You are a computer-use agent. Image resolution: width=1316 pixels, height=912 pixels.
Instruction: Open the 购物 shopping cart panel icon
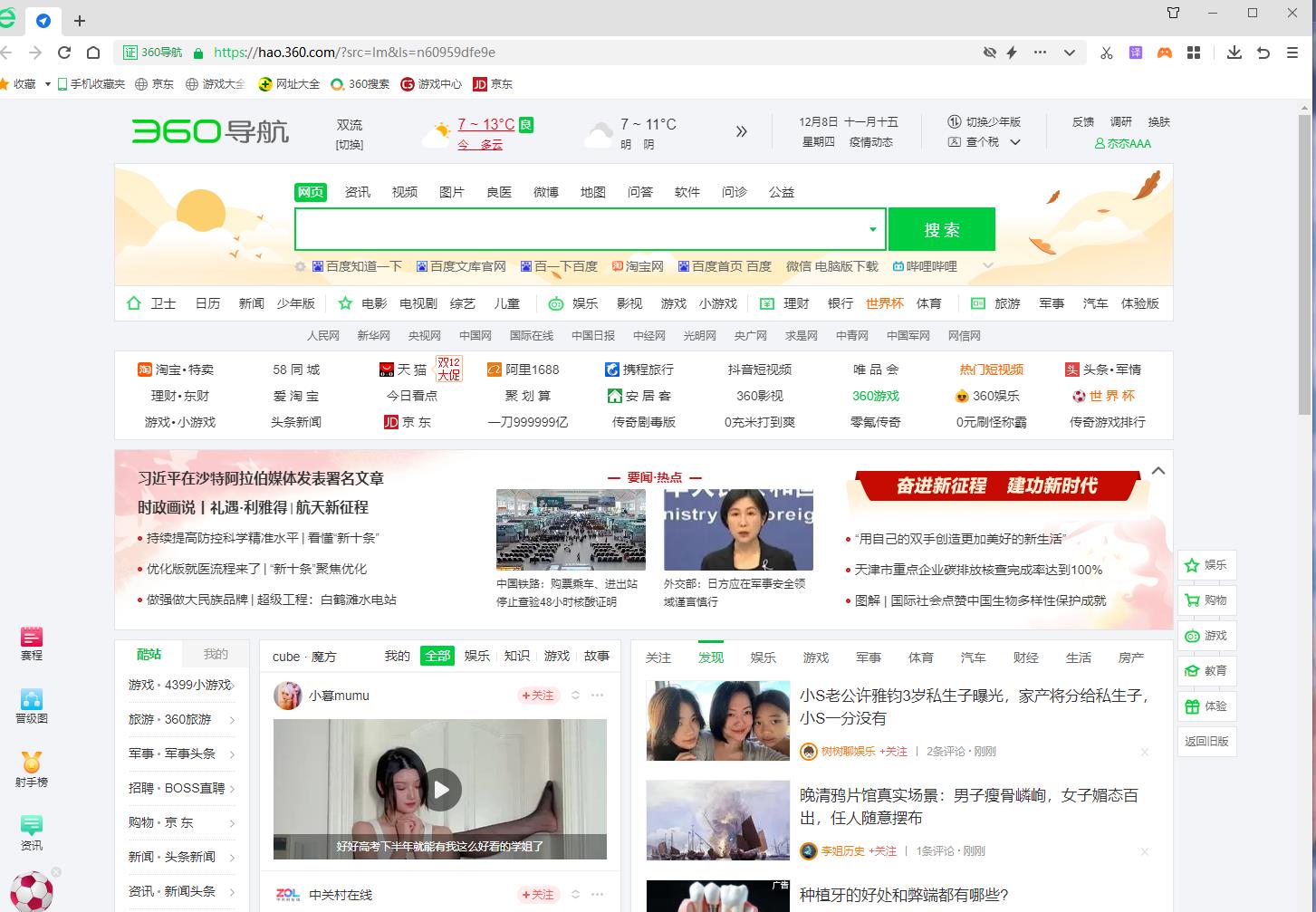pyautogui.click(x=1206, y=599)
